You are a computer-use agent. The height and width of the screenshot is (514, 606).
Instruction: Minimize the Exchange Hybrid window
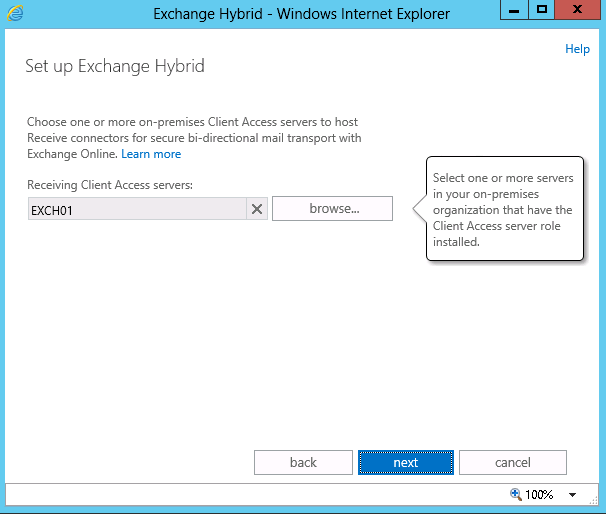coord(514,10)
